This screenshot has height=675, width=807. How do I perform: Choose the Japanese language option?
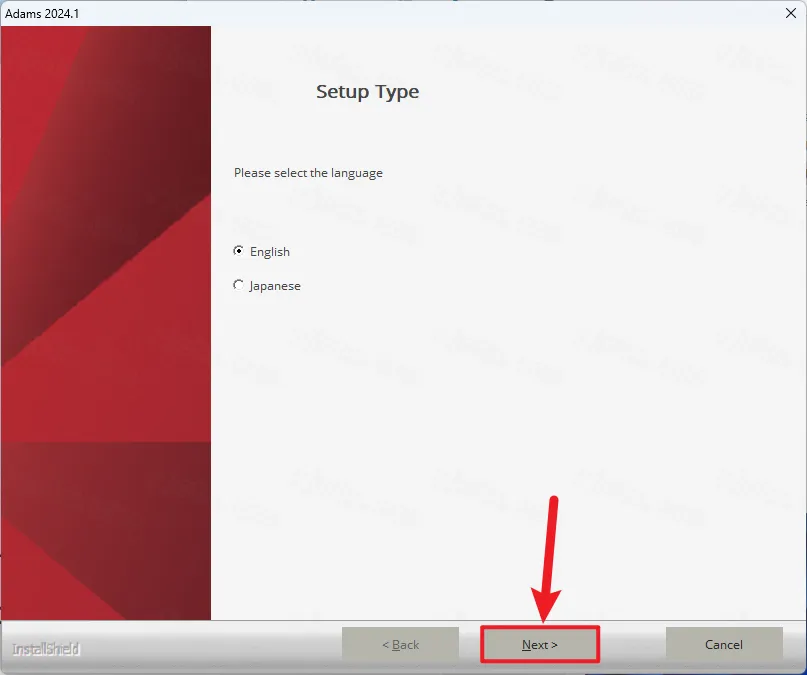(238, 285)
